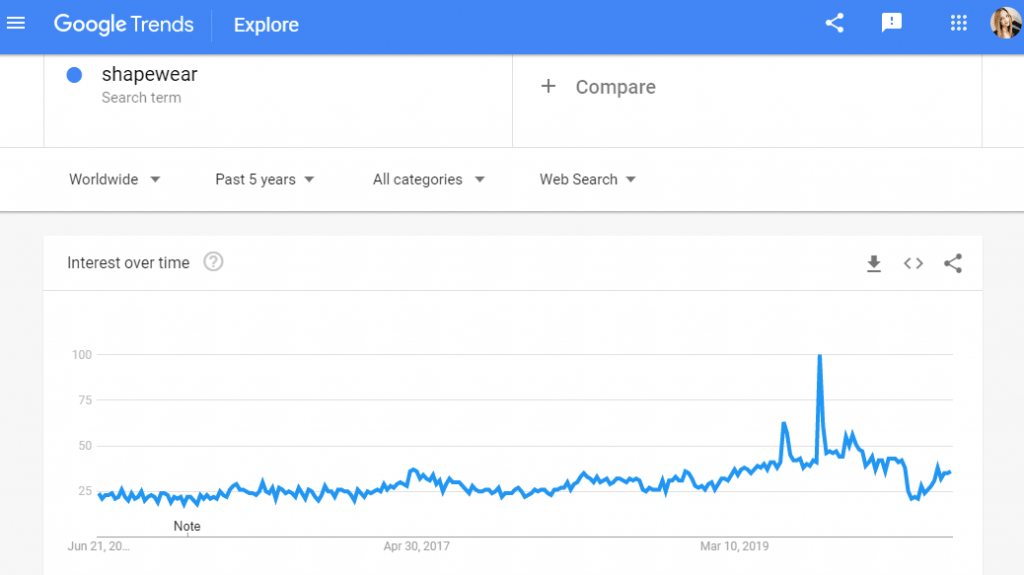The height and width of the screenshot is (575, 1024).
Task: Open help for Interest over time
Action: click(213, 262)
